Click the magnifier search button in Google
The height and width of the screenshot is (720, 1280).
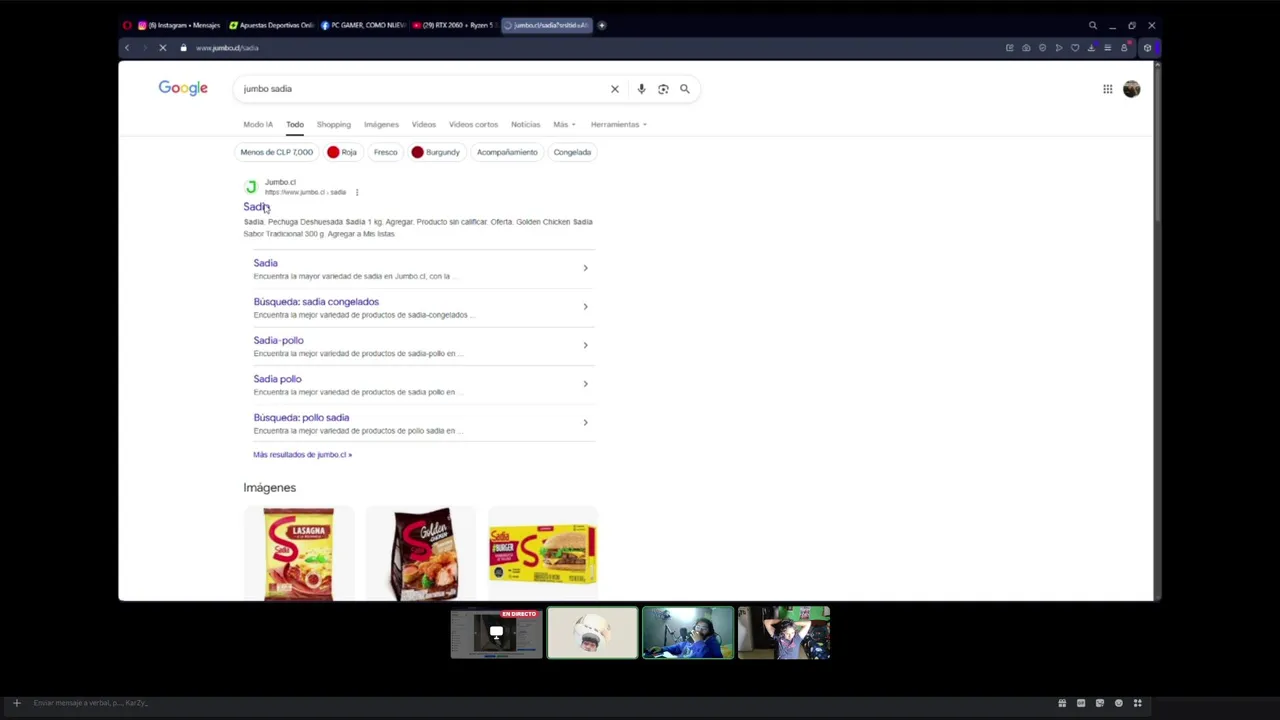[x=685, y=89]
